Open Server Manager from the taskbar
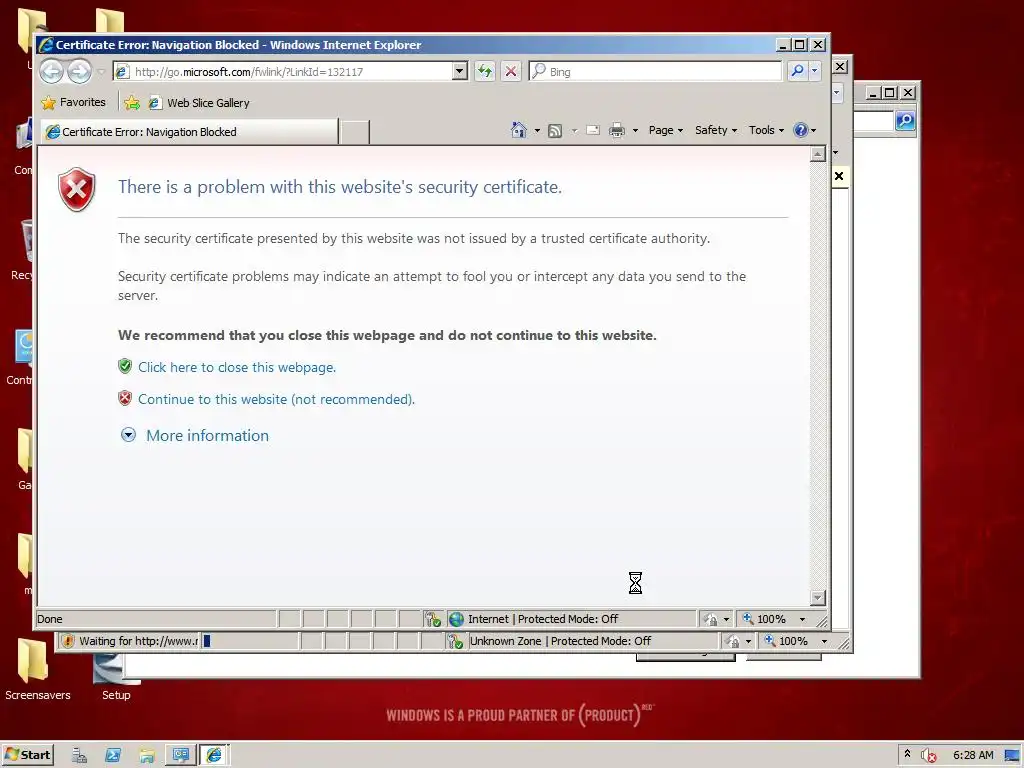 tap(80, 756)
